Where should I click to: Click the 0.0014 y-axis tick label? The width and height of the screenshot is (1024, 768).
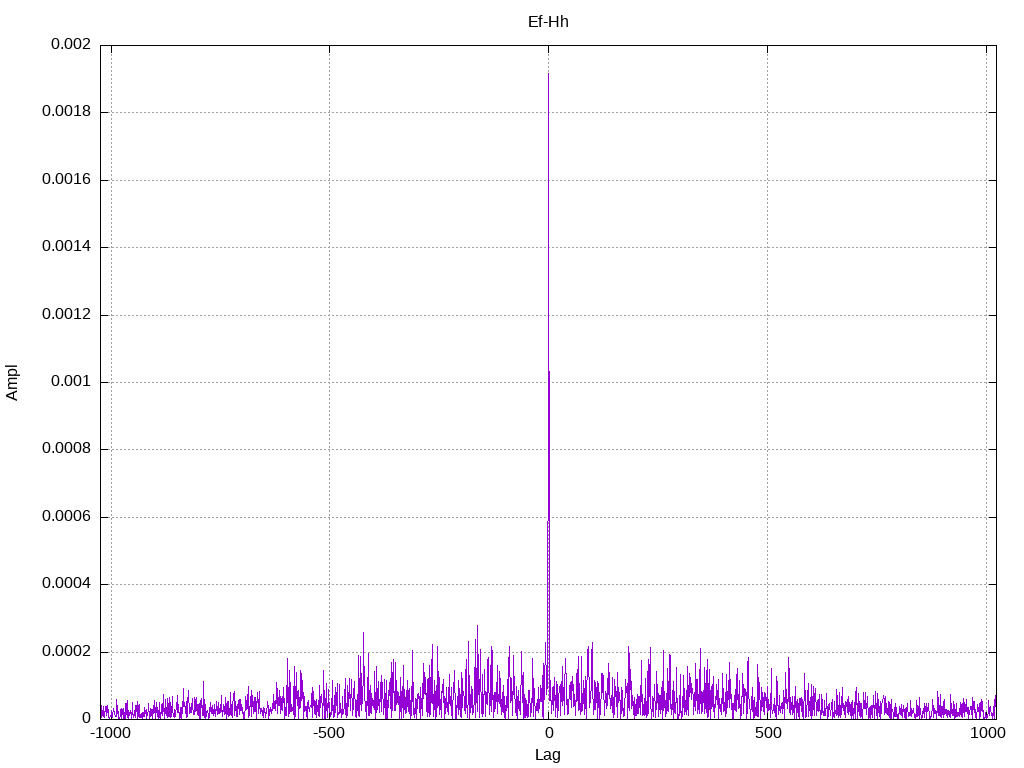point(66,247)
